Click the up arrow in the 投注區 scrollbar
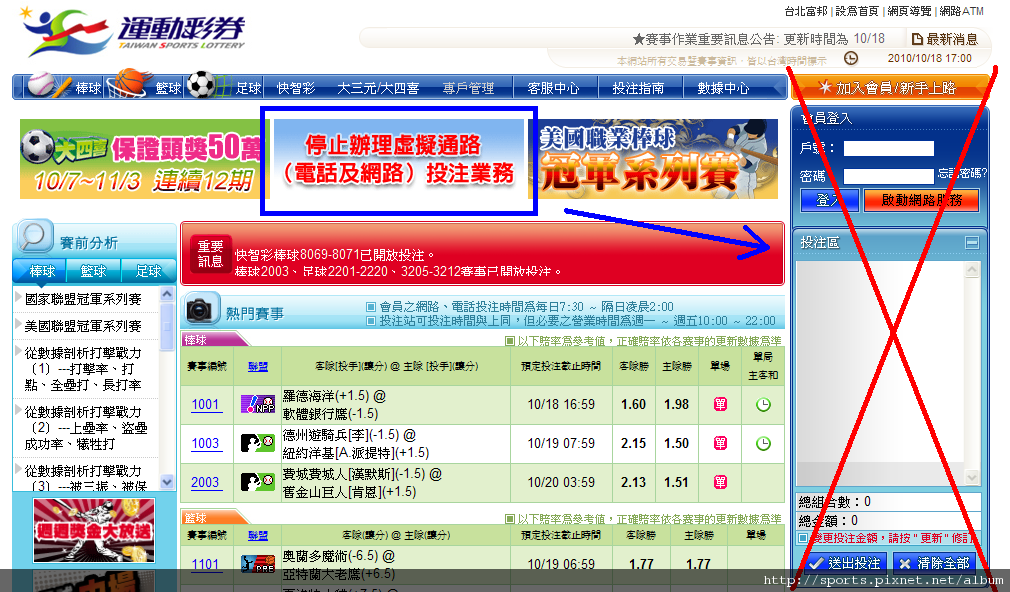1010x592 pixels. pos(972,269)
